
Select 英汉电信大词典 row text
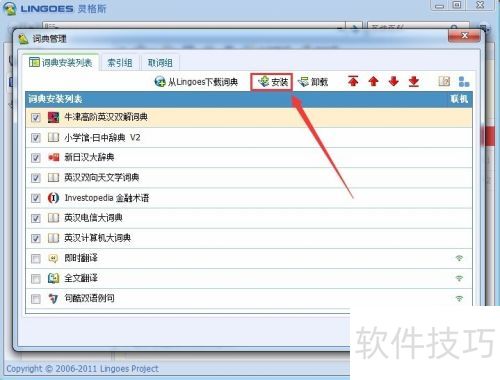[x=93, y=218]
